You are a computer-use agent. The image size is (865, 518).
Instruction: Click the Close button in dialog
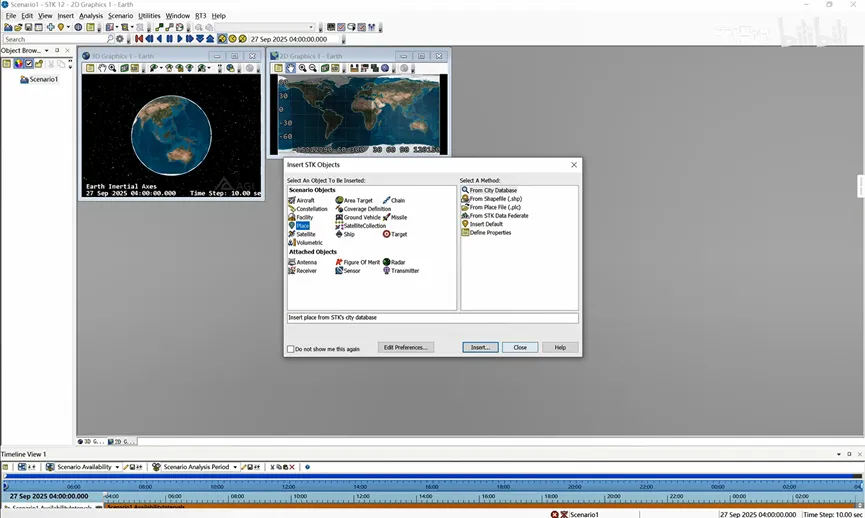pos(520,348)
